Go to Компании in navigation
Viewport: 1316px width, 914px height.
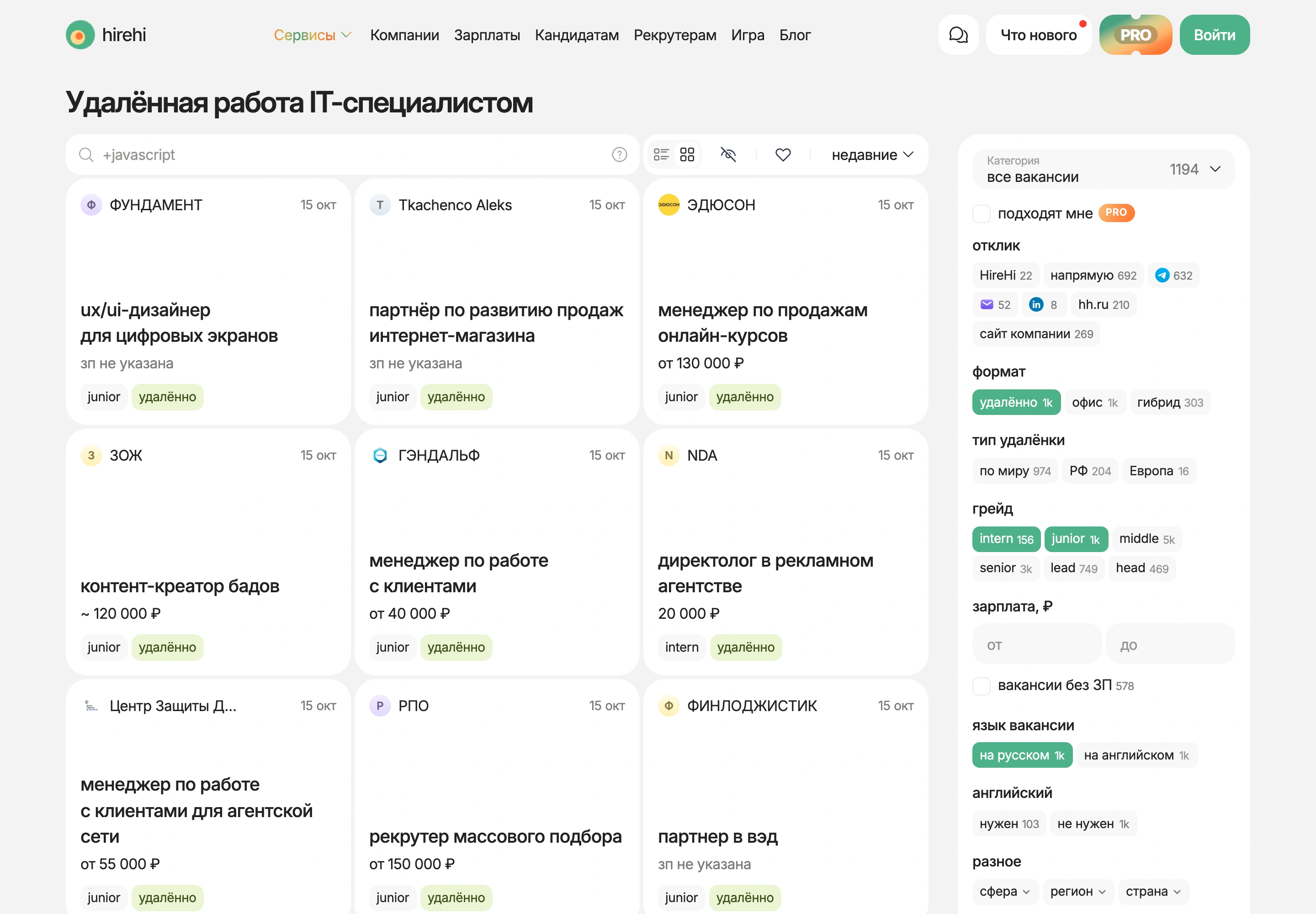[x=404, y=35]
